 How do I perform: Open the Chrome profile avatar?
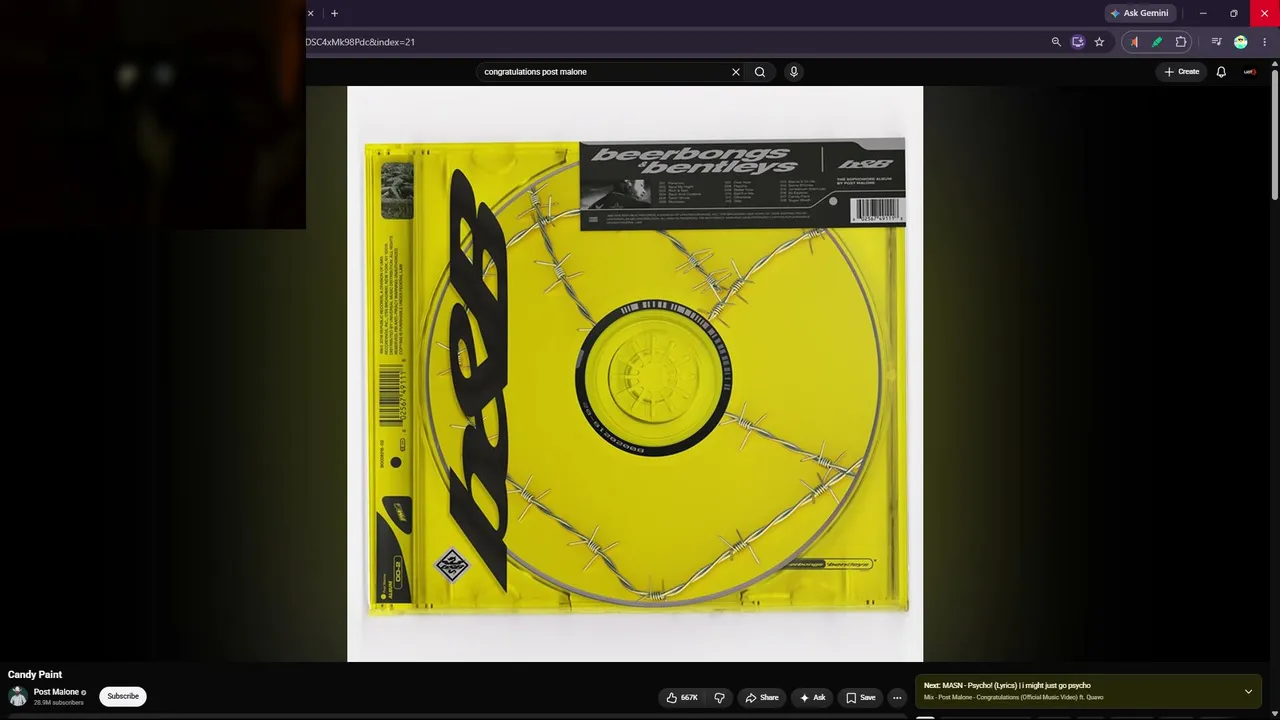[1241, 42]
